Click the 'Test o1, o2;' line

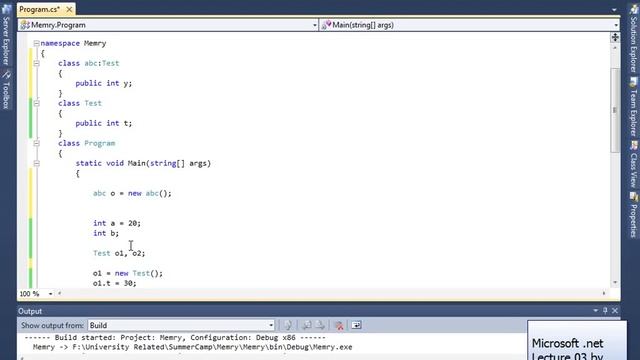click(119, 253)
